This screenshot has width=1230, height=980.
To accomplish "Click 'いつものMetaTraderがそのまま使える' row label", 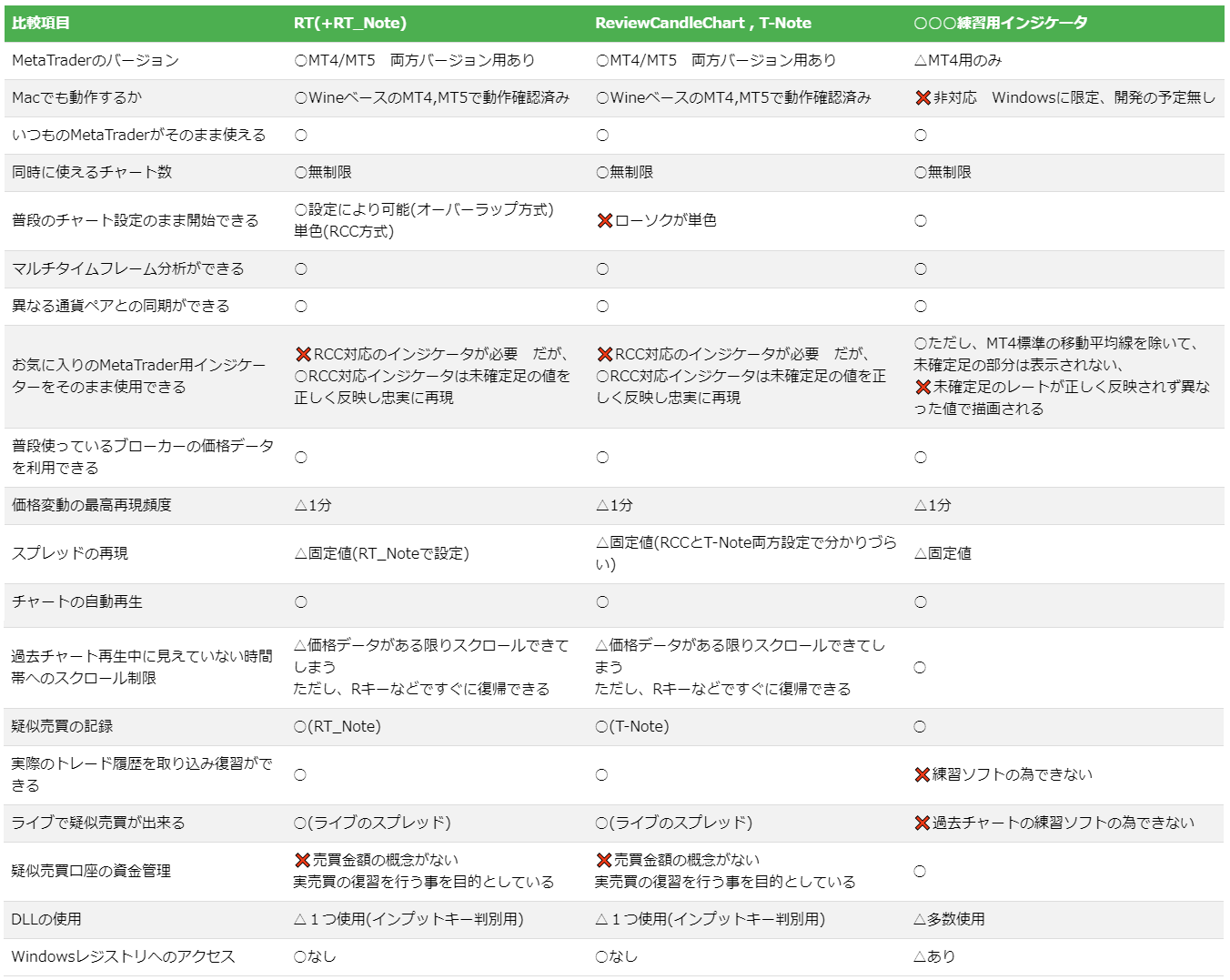I will pos(139,136).
